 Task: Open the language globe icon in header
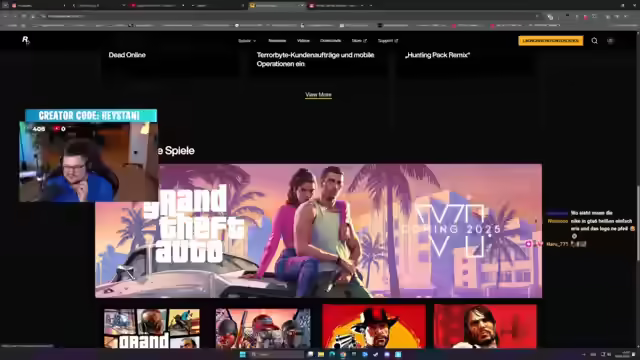610,41
